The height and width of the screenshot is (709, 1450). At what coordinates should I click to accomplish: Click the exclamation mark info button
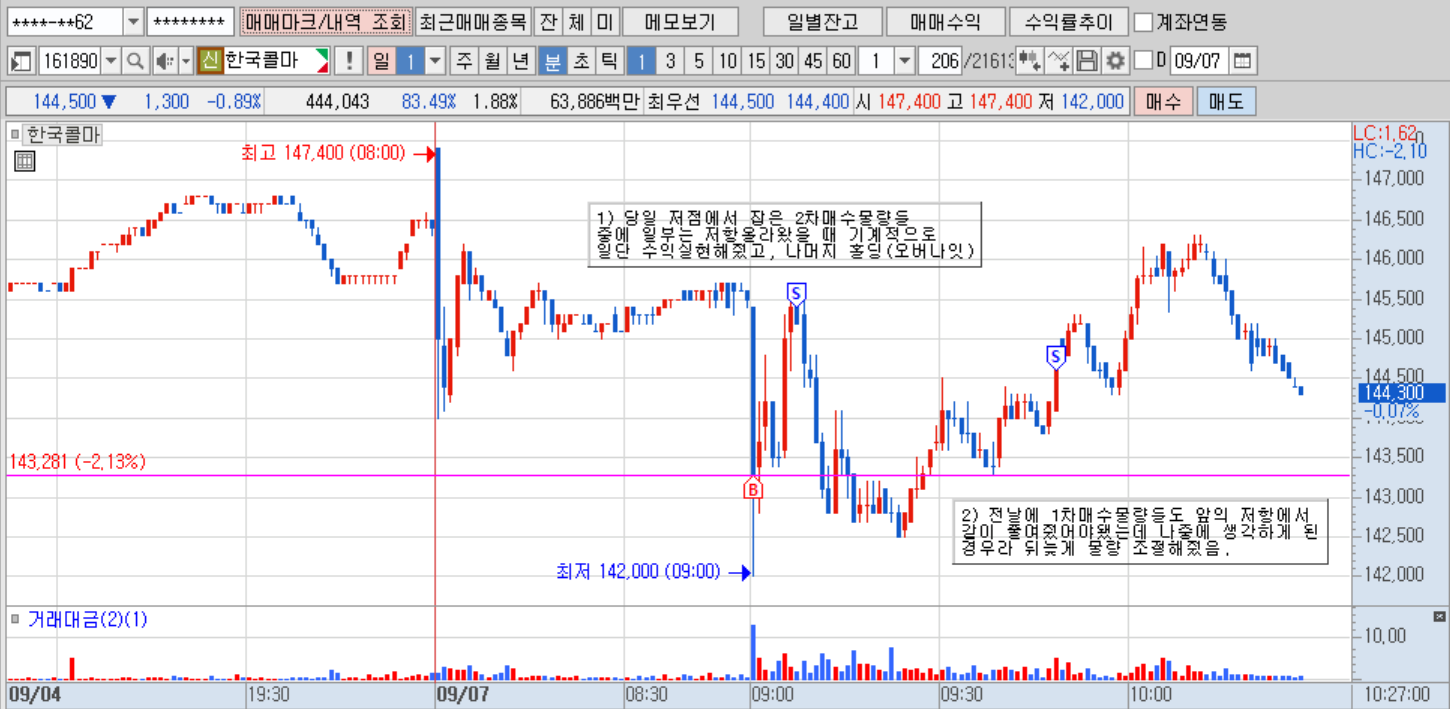[347, 61]
